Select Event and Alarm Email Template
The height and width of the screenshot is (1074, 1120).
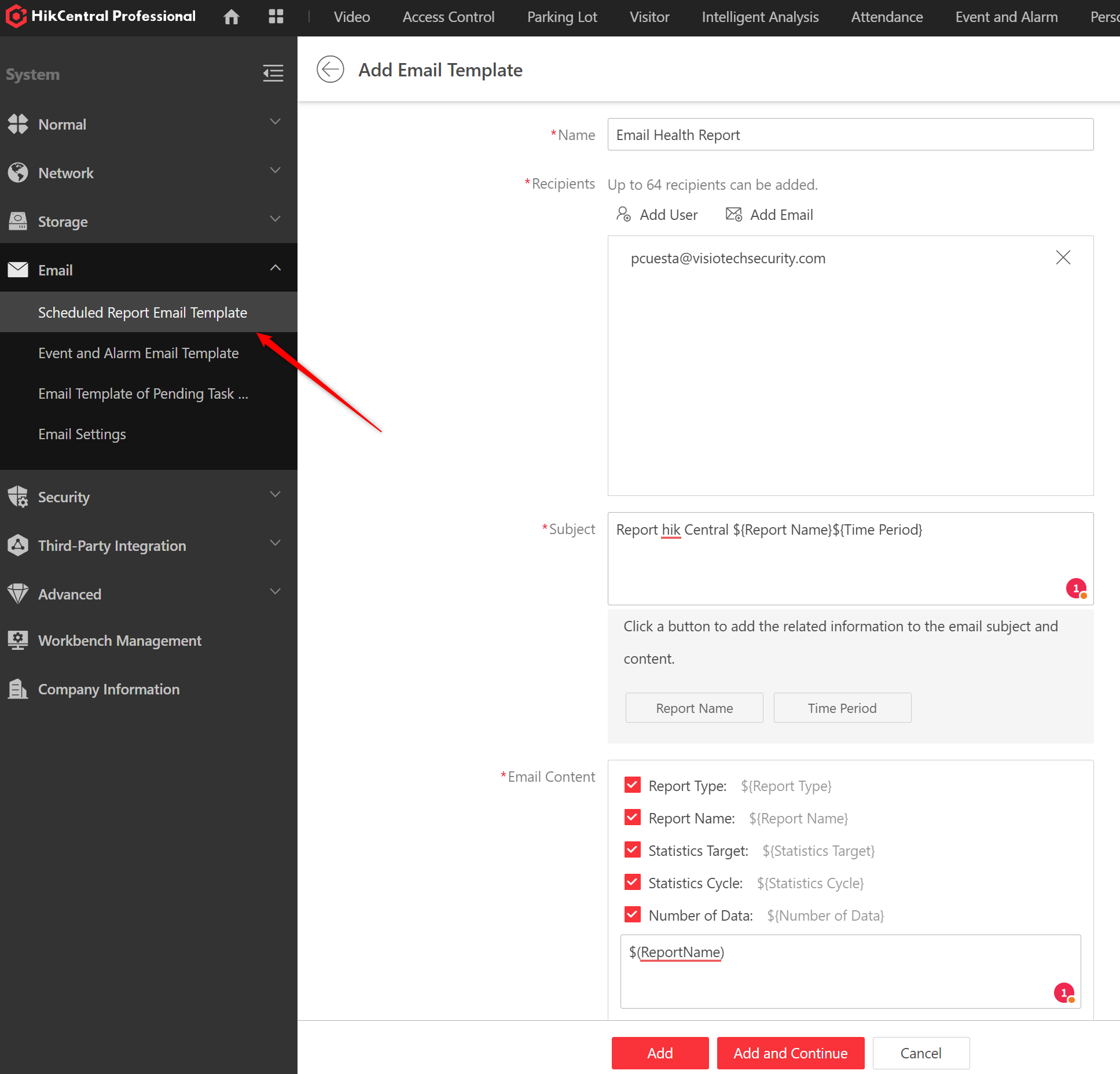pos(149,352)
